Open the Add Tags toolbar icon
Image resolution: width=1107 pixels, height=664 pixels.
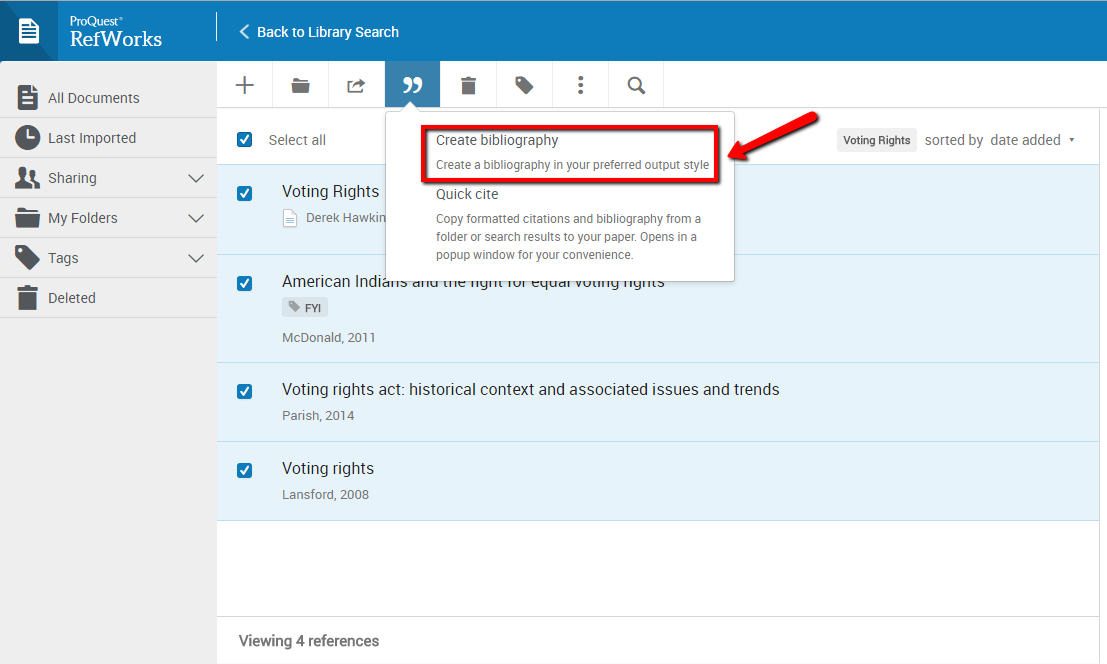click(524, 84)
